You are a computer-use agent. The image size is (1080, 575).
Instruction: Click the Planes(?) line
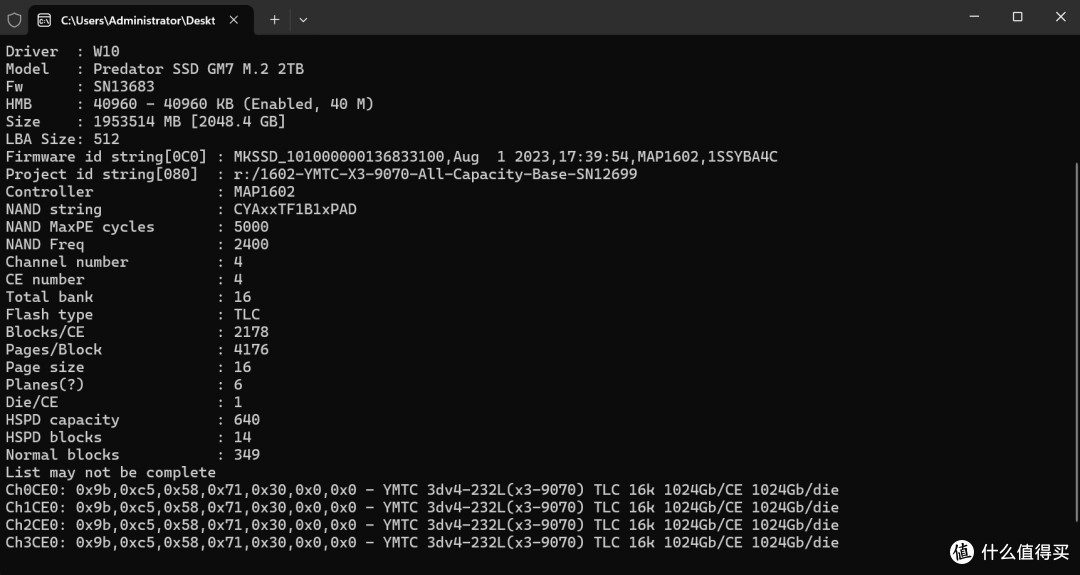pyautogui.click(x=124, y=385)
